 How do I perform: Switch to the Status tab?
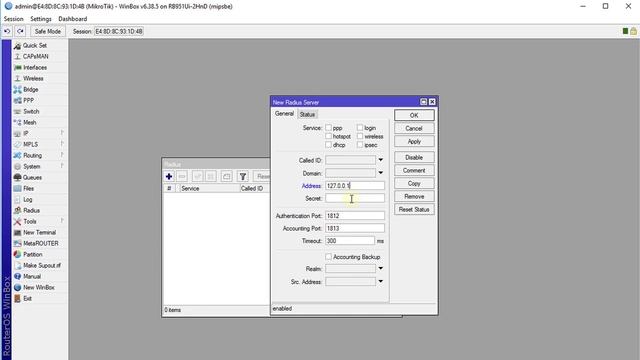pos(307,115)
